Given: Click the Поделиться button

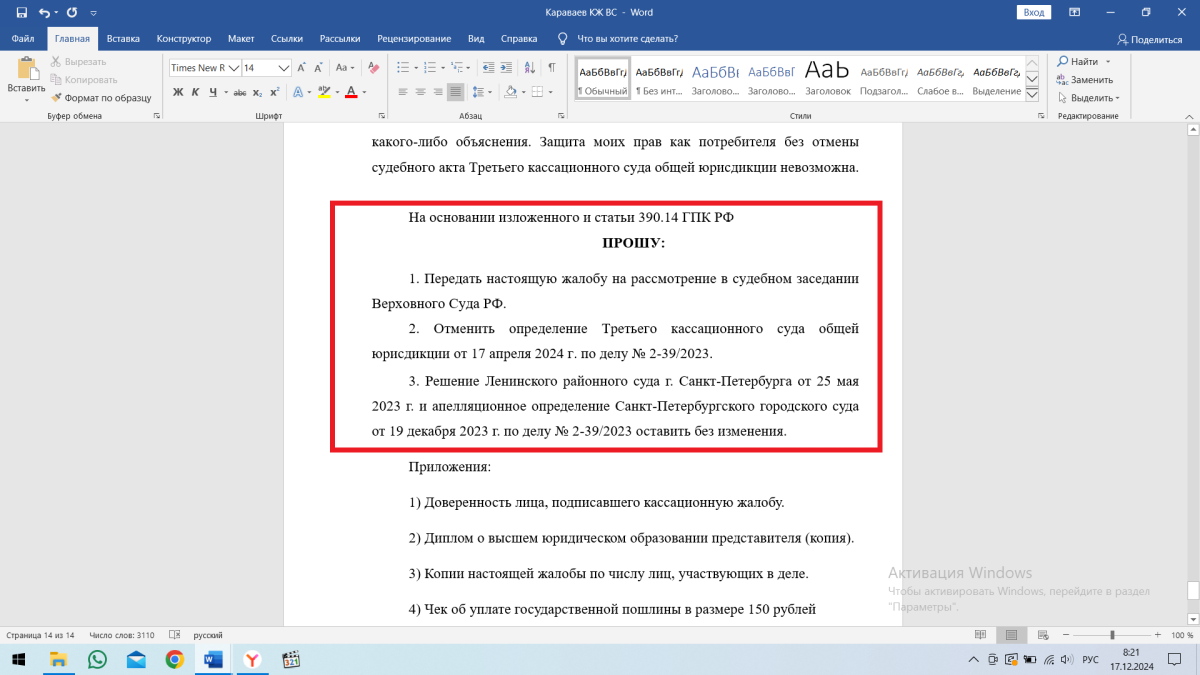Looking at the screenshot, I should point(1149,39).
